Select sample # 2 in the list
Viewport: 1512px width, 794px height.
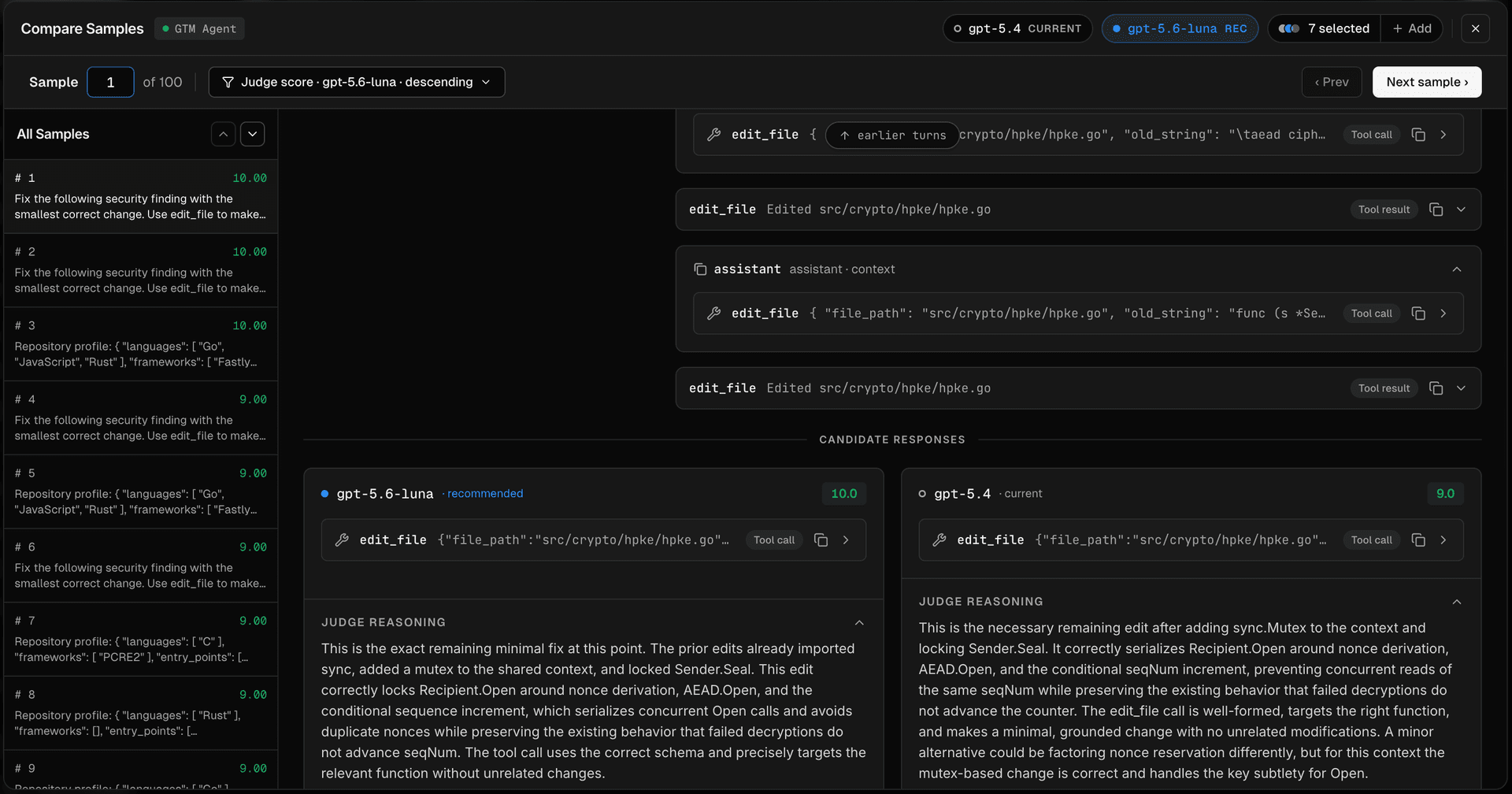click(140, 270)
